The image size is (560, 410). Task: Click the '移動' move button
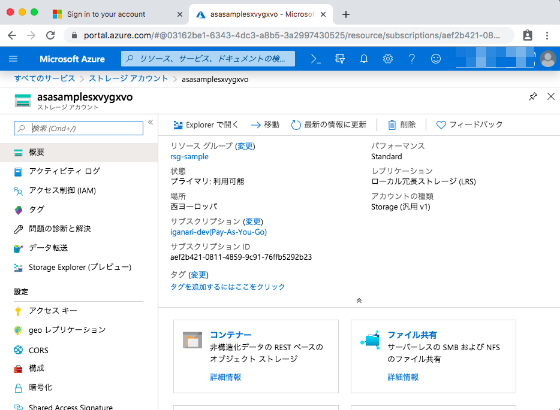point(265,125)
